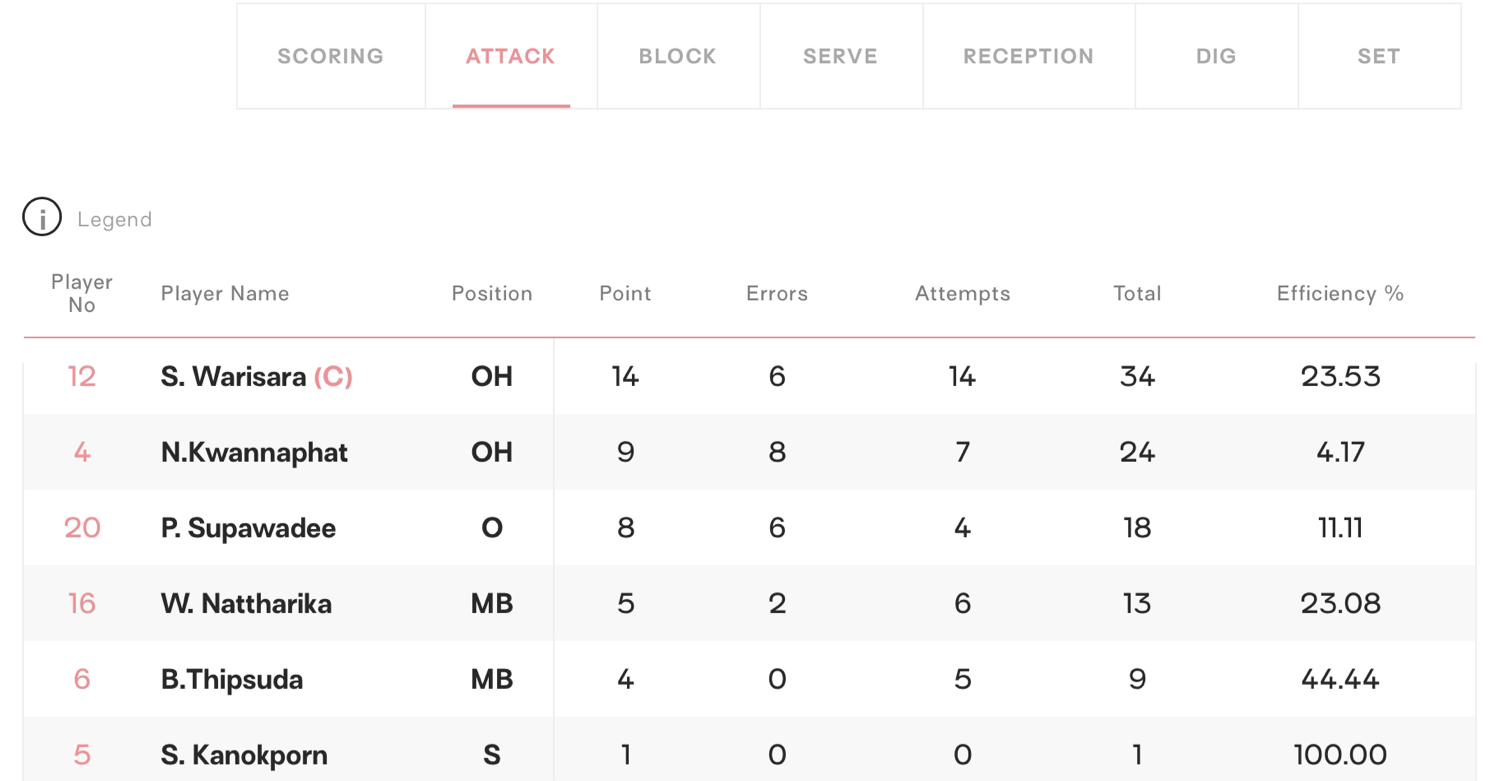Open the Set tab

tap(1379, 56)
